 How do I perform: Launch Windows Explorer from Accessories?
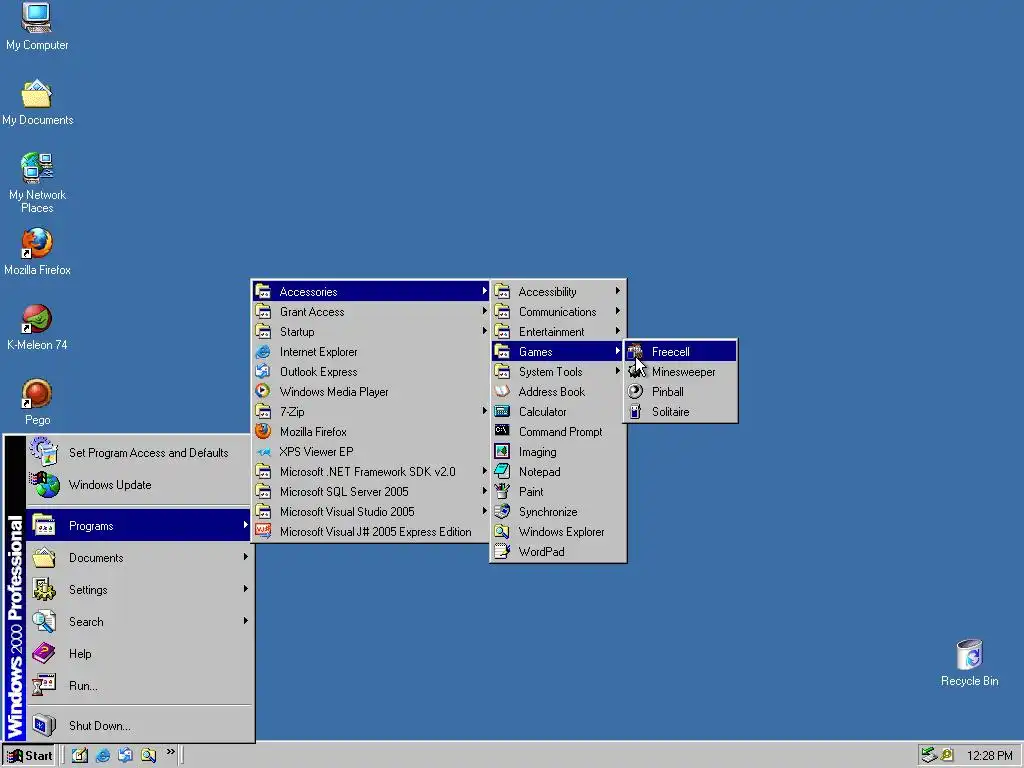point(558,532)
